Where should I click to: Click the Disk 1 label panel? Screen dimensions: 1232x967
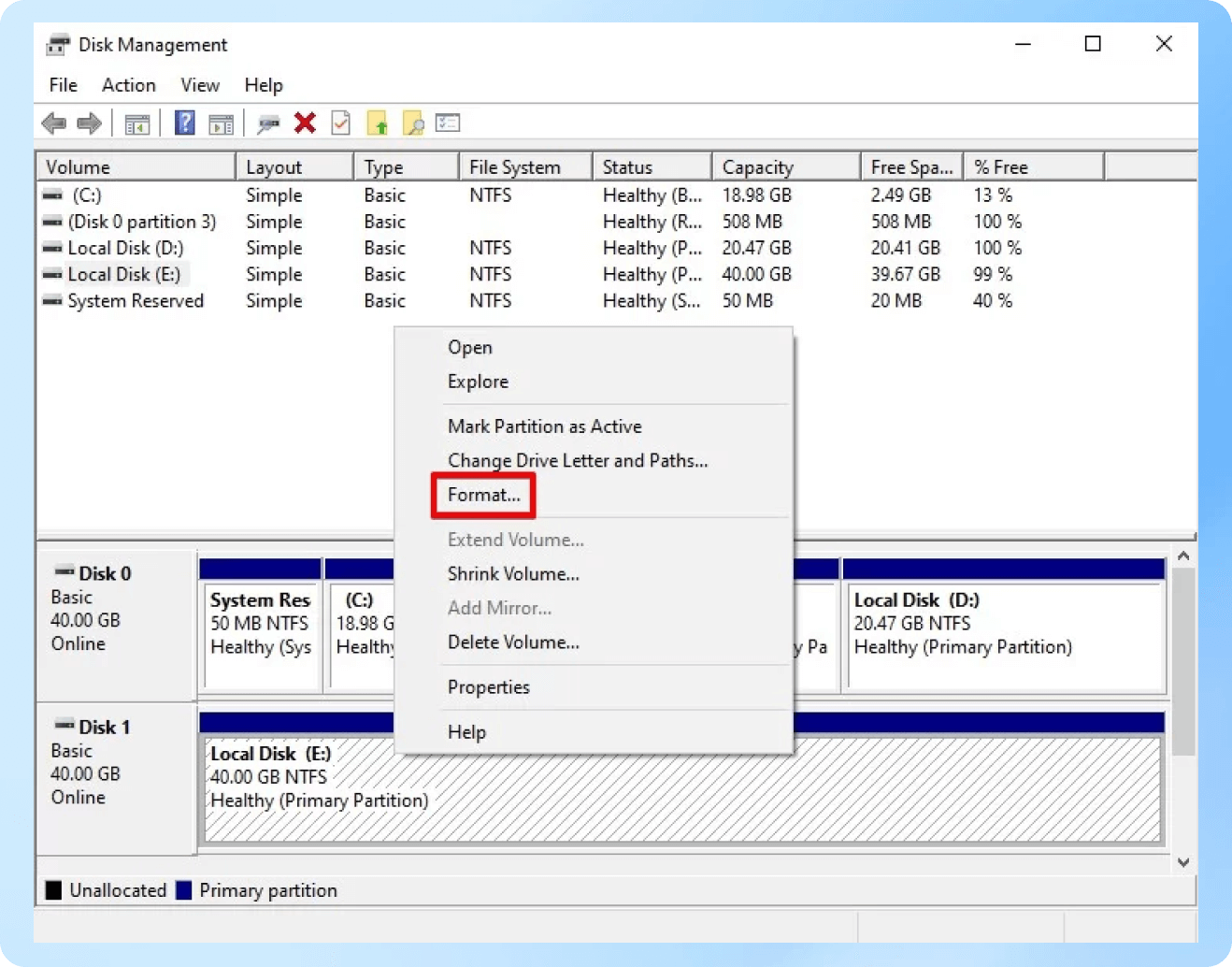[116, 778]
